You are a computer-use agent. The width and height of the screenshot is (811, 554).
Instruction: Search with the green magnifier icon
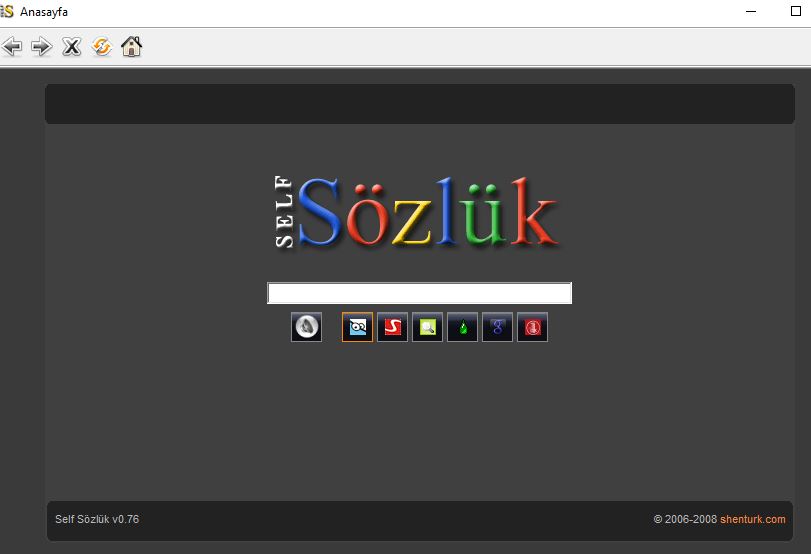click(x=427, y=327)
